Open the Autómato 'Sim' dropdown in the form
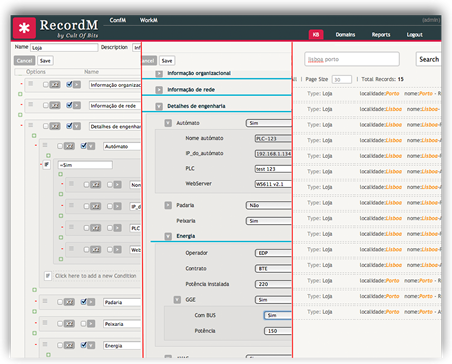 click(269, 123)
